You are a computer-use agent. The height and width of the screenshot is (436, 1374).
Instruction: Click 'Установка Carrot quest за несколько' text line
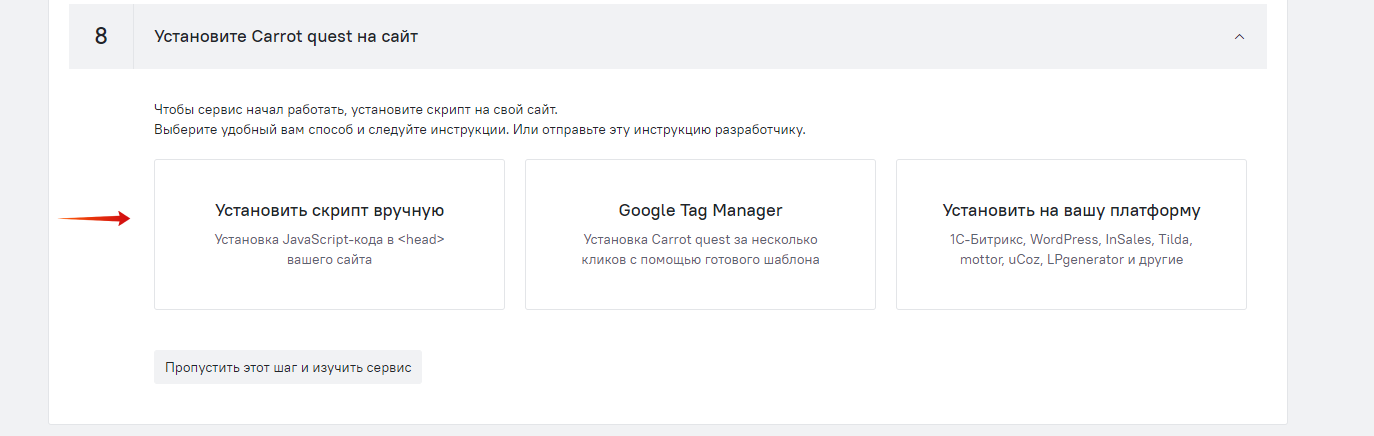pyautogui.click(x=700, y=240)
